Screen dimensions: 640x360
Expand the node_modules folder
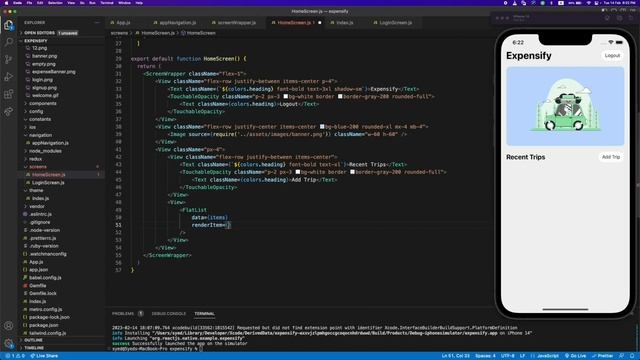[45, 151]
